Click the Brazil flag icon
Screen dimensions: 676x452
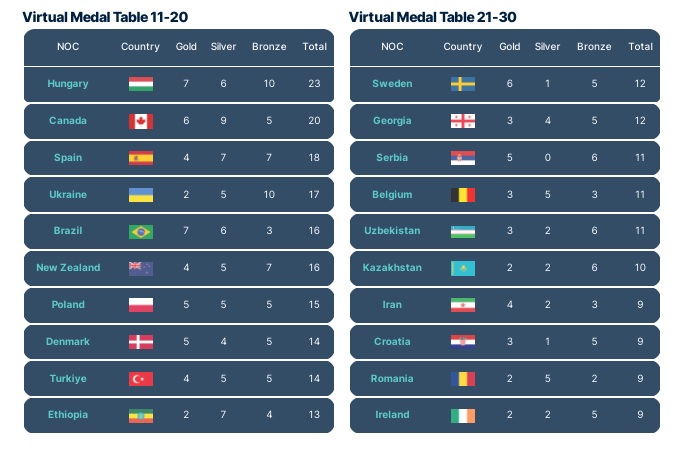coord(140,231)
